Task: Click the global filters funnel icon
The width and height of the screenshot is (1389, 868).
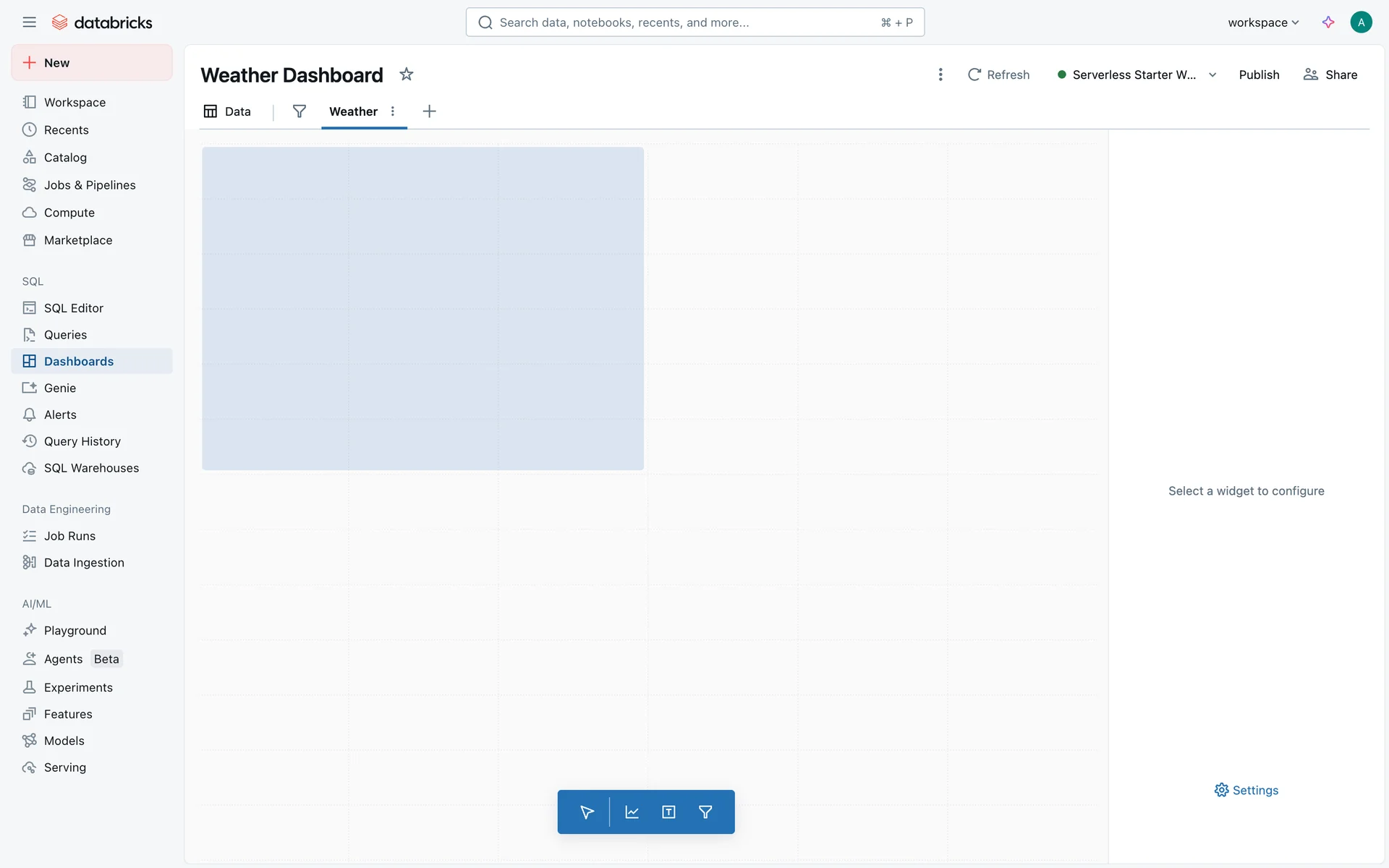Action: (x=299, y=111)
